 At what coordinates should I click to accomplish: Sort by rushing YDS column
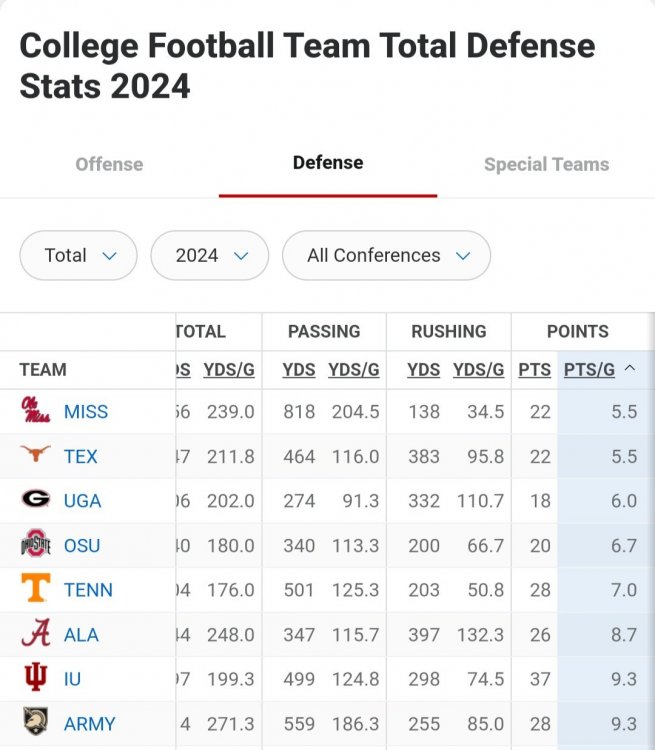[423, 369]
